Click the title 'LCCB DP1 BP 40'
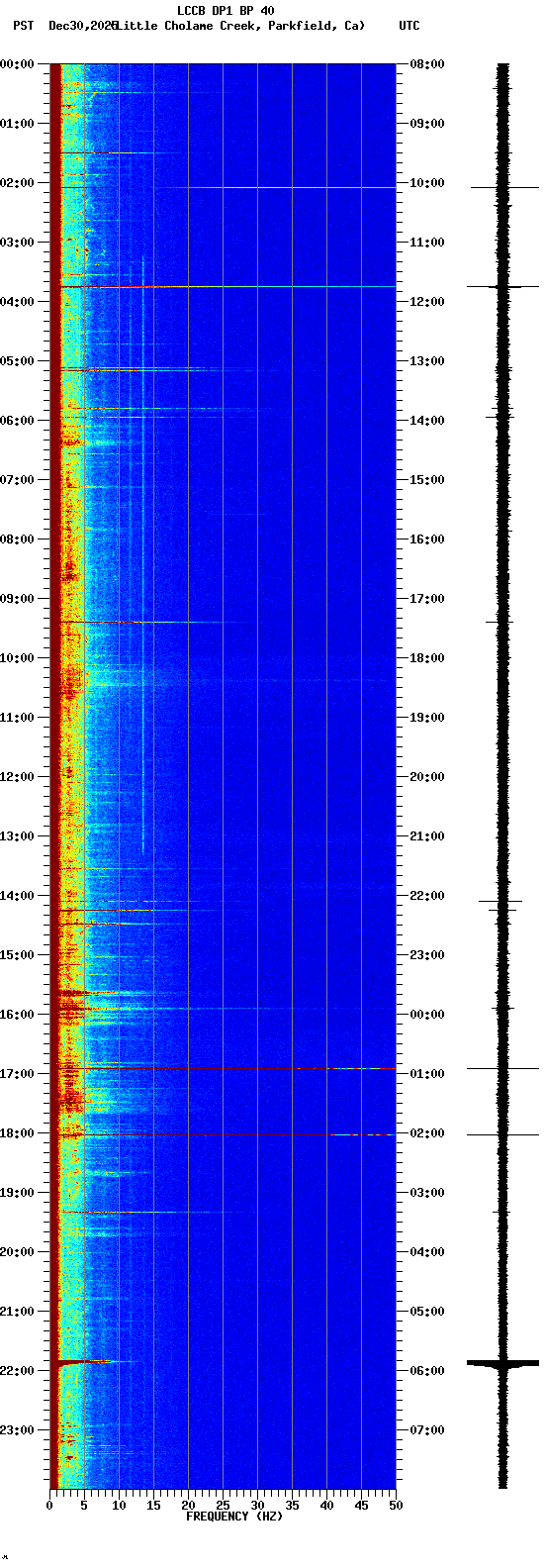This screenshot has width=546, height=1568. [x=226, y=11]
